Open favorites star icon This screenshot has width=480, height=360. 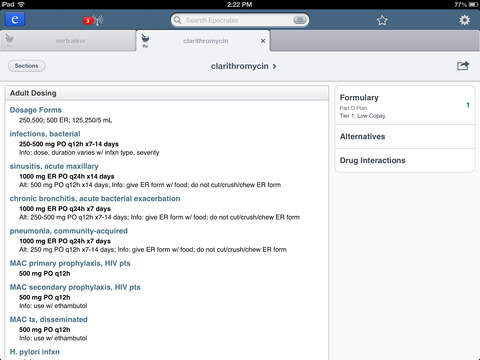click(x=382, y=20)
